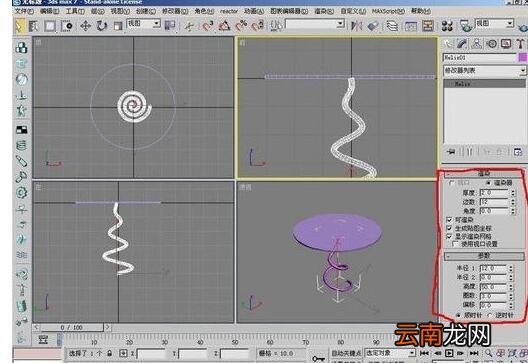528x363 pixels.
Task: Click the Select and Manipulate icon
Action: [189, 26]
